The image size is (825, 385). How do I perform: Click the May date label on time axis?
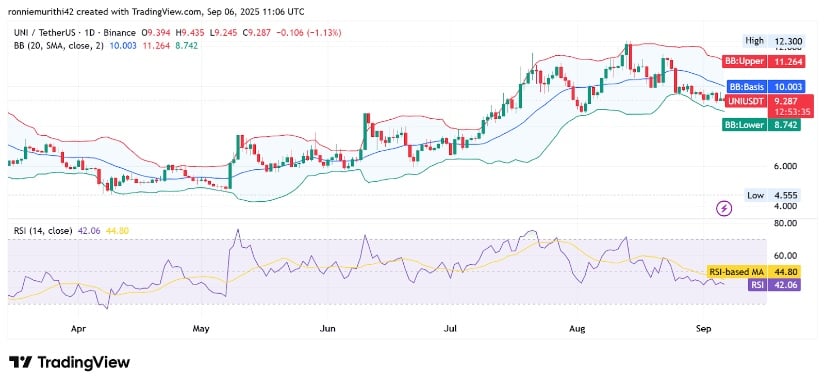click(x=202, y=329)
